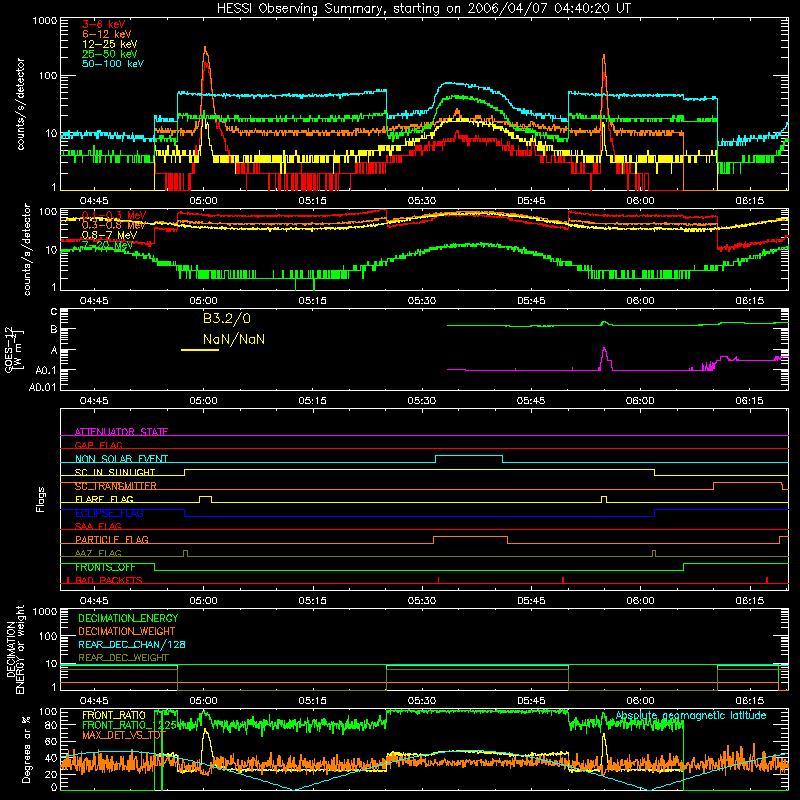Click the 'DECIMATION ENERGY or weight' axis label

[15, 649]
